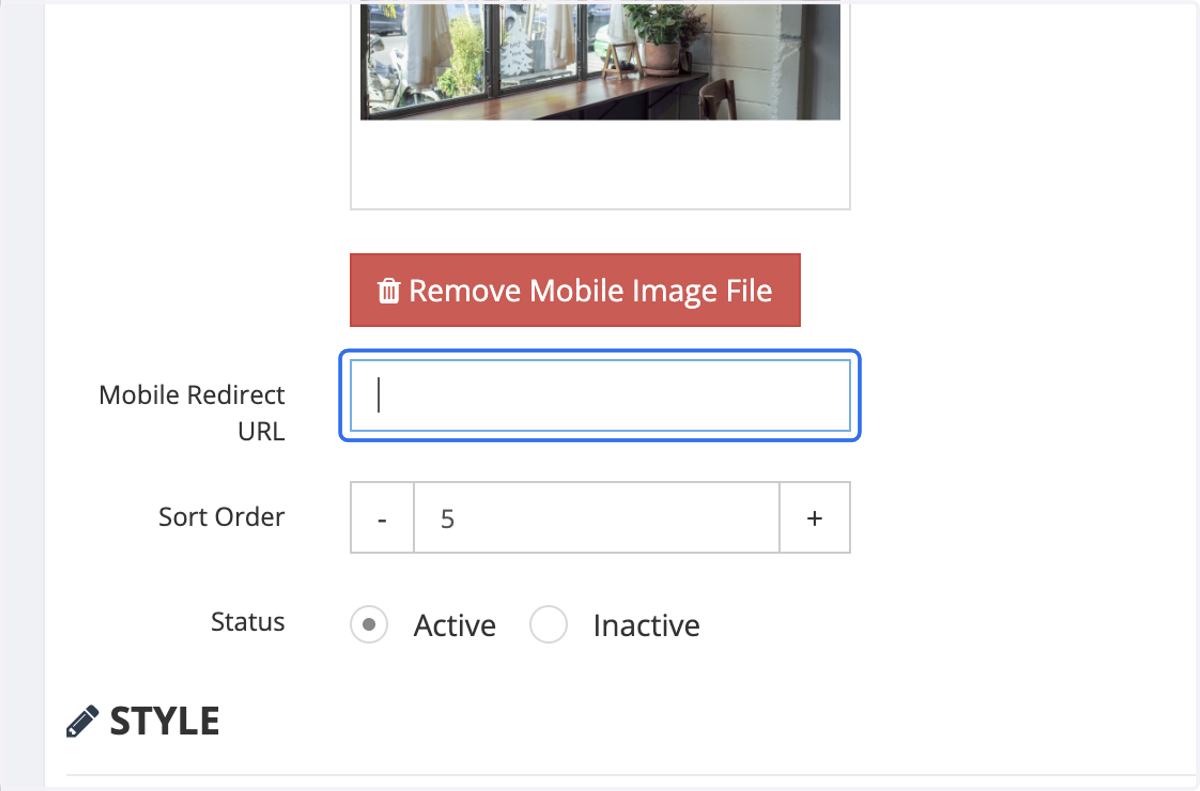Click the mobile image preview thumbnail
1200x791 pixels.
point(600,60)
